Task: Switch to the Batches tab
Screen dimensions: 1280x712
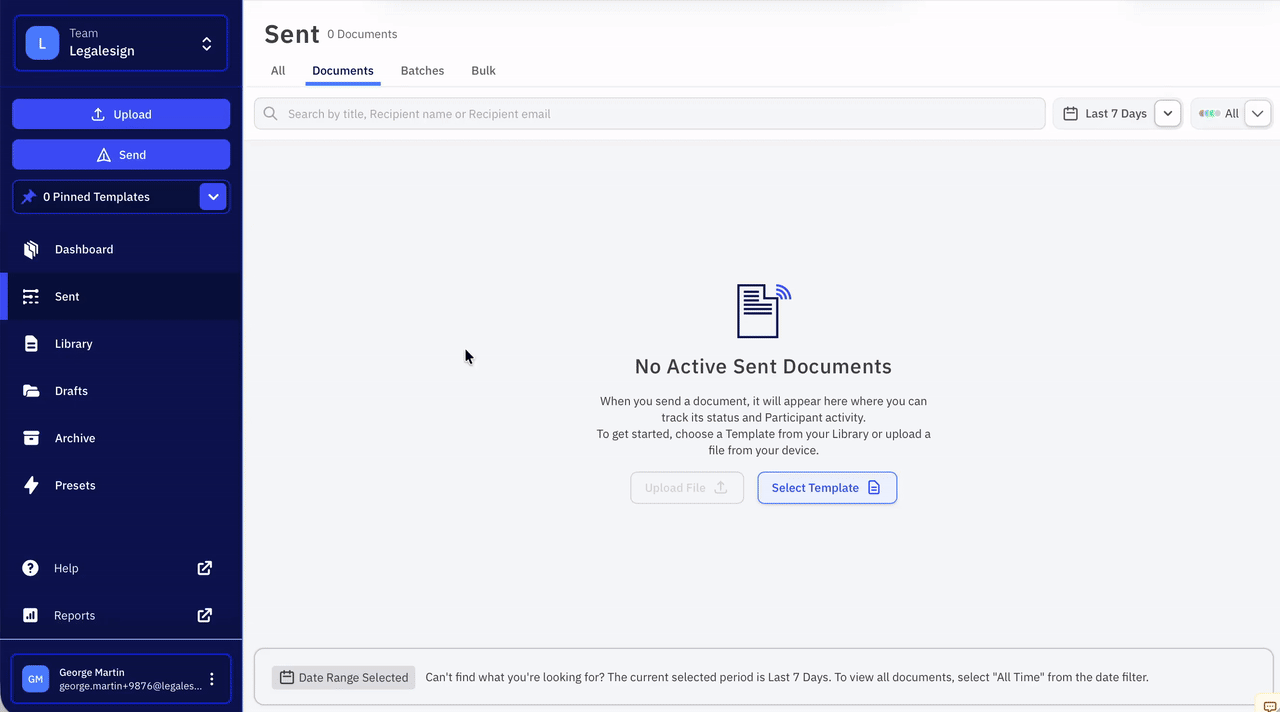Action: pyautogui.click(x=422, y=70)
